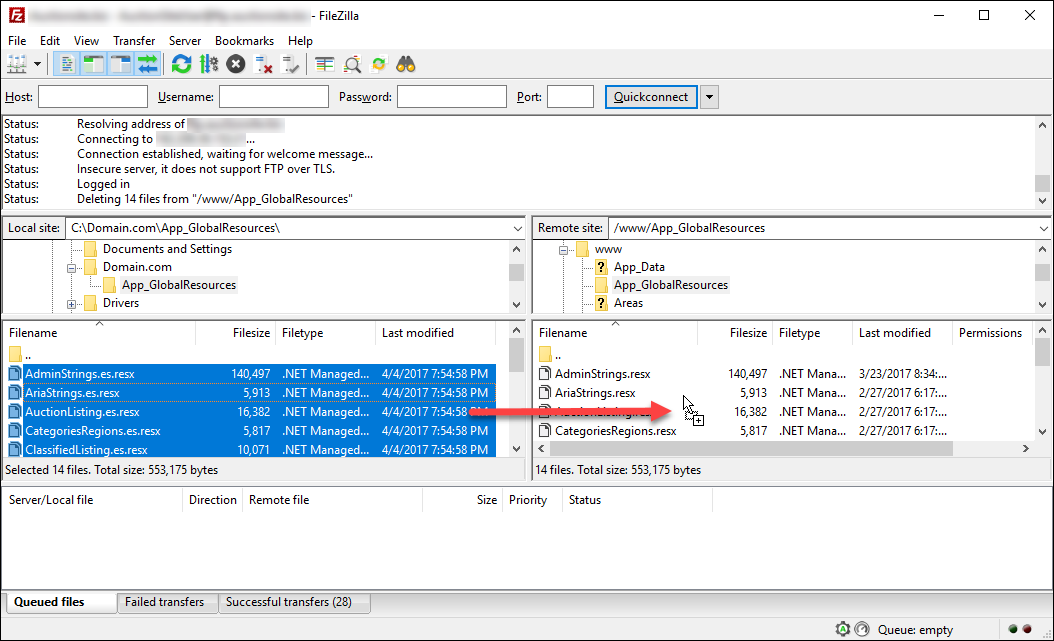This screenshot has width=1054, height=641.
Task: Select local CategoriesRegions.es.resx file name
Action: click(x=93, y=431)
